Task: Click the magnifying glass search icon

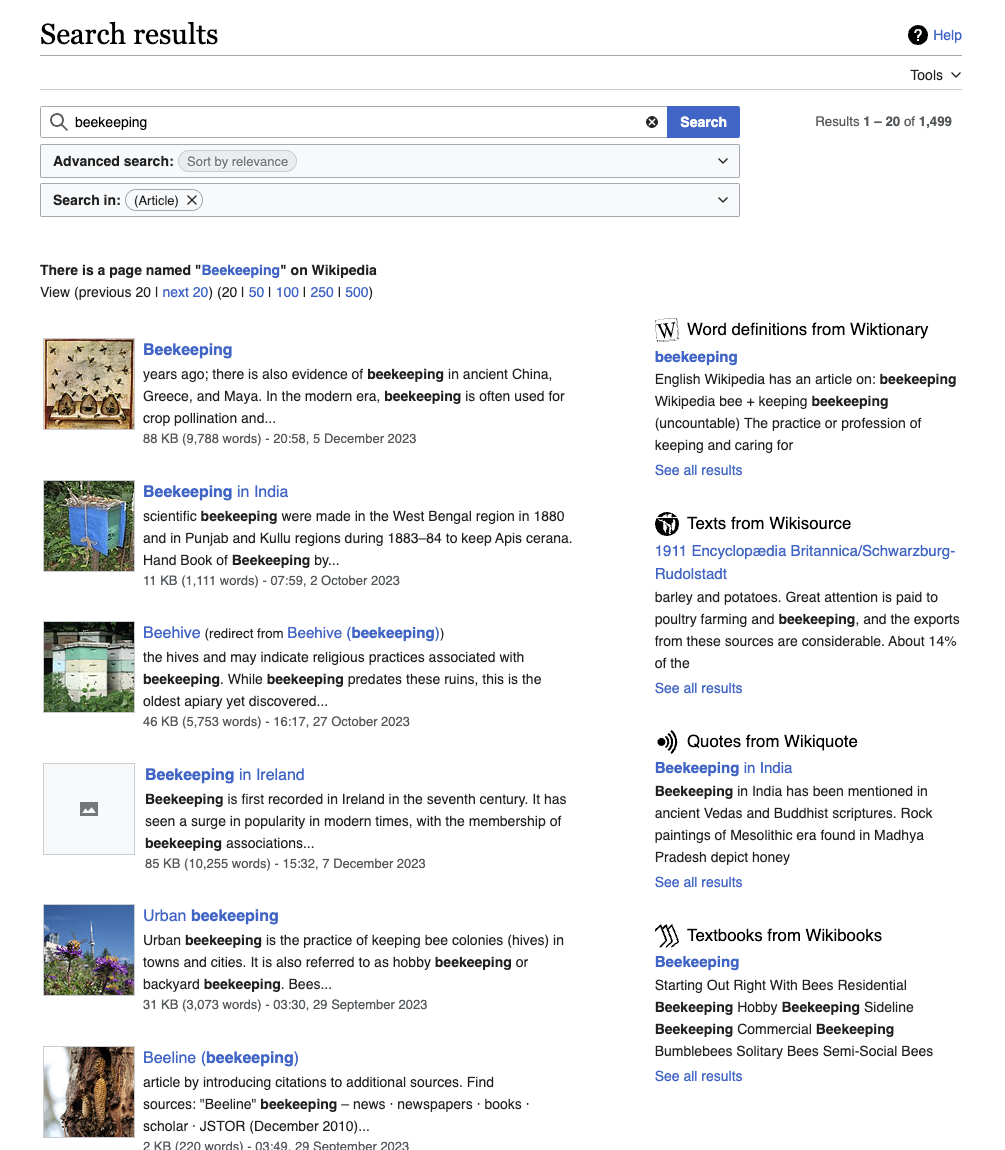Action: point(59,122)
